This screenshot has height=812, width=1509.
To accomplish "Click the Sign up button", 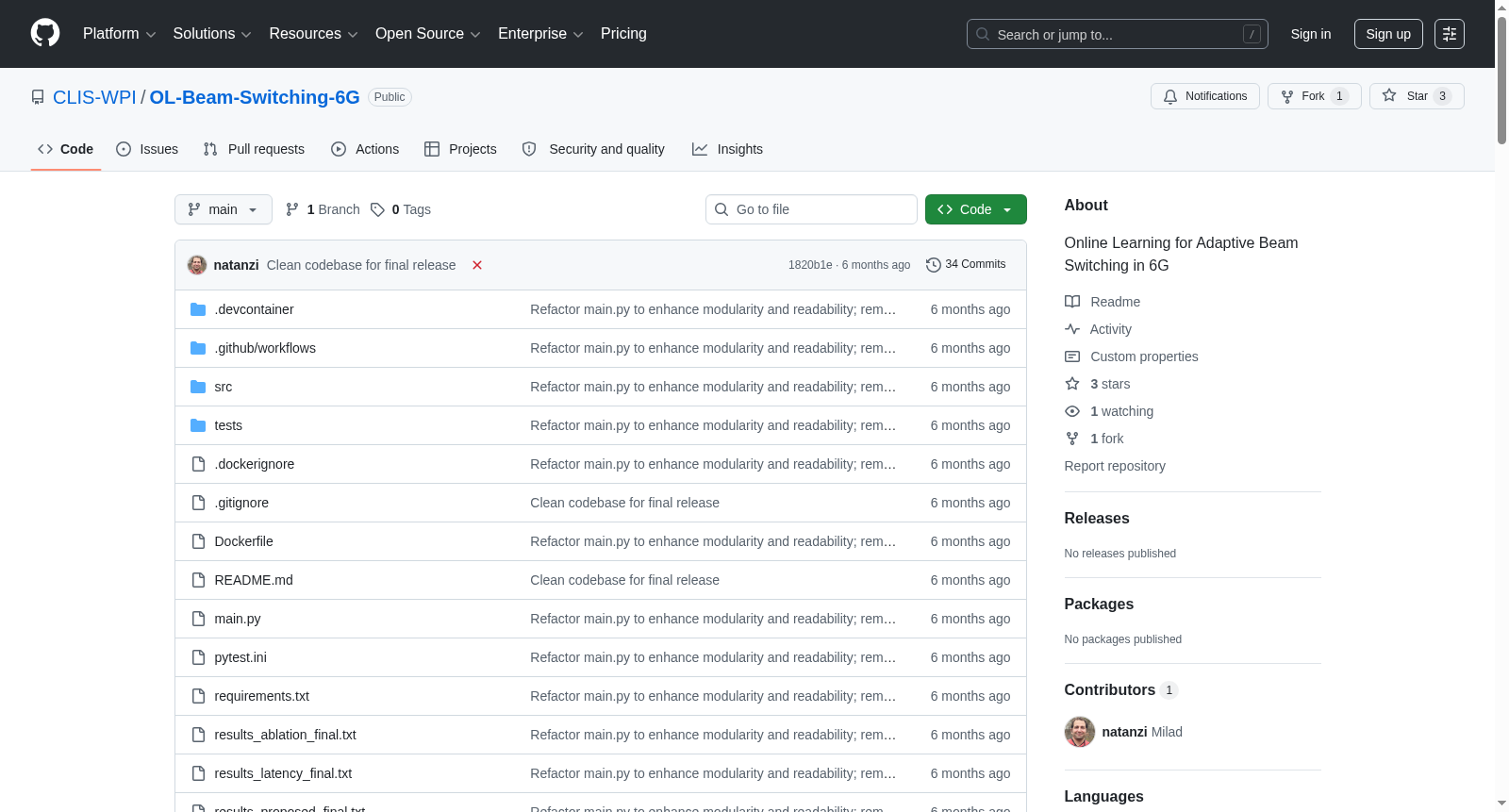I will click(1388, 34).
